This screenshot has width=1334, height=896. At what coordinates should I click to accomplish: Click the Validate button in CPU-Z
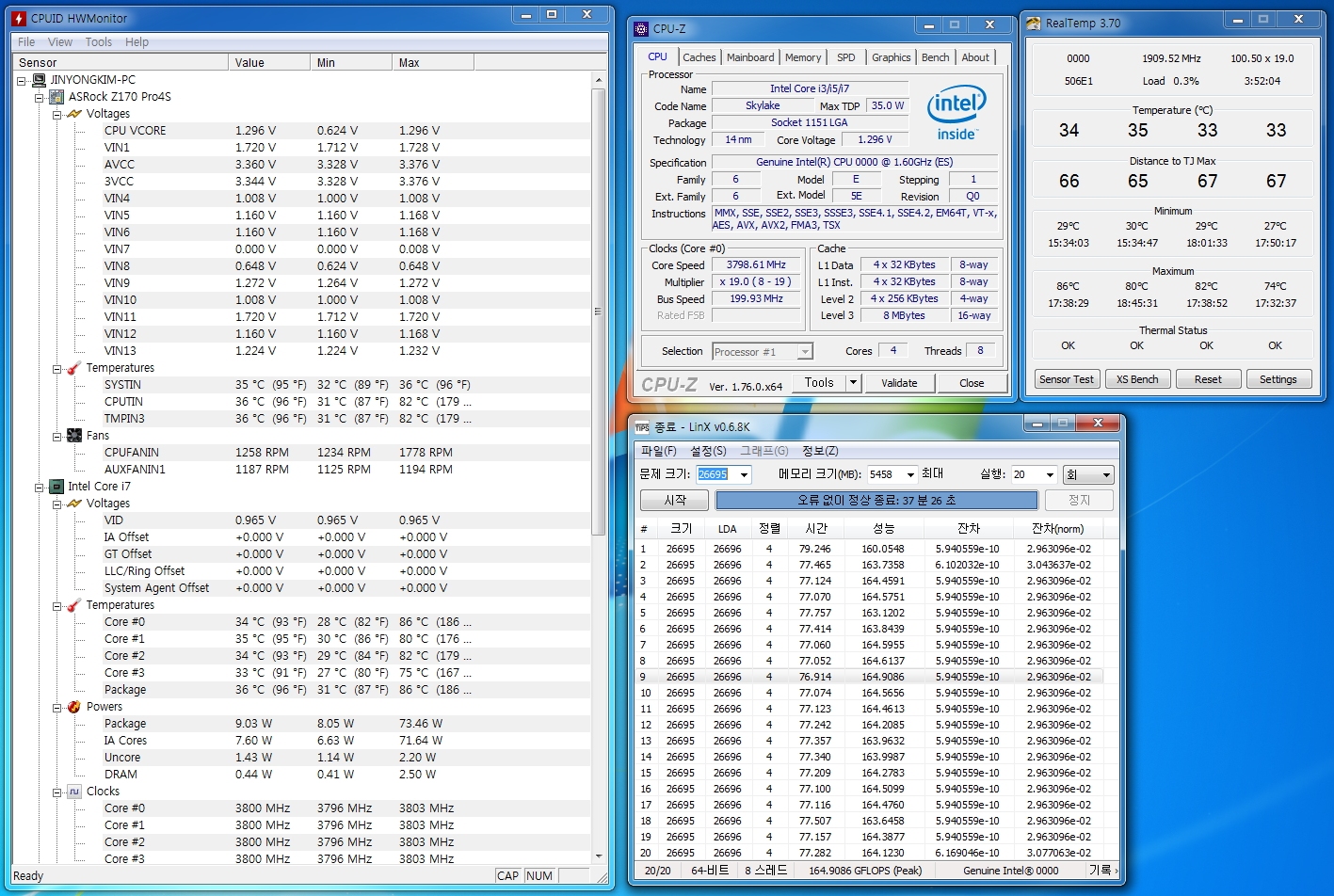tap(899, 383)
